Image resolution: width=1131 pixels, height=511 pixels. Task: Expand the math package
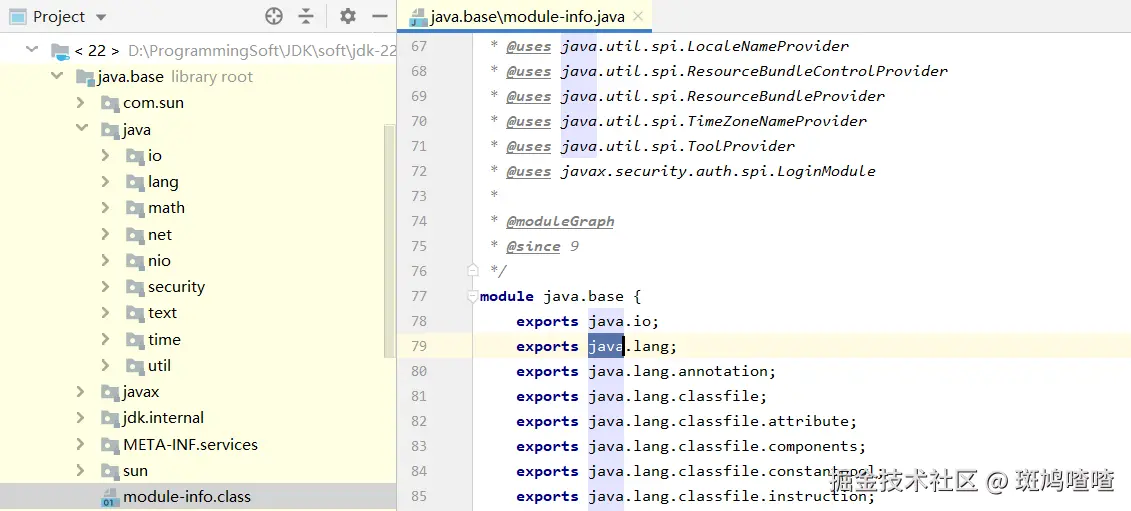click(105, 208)
